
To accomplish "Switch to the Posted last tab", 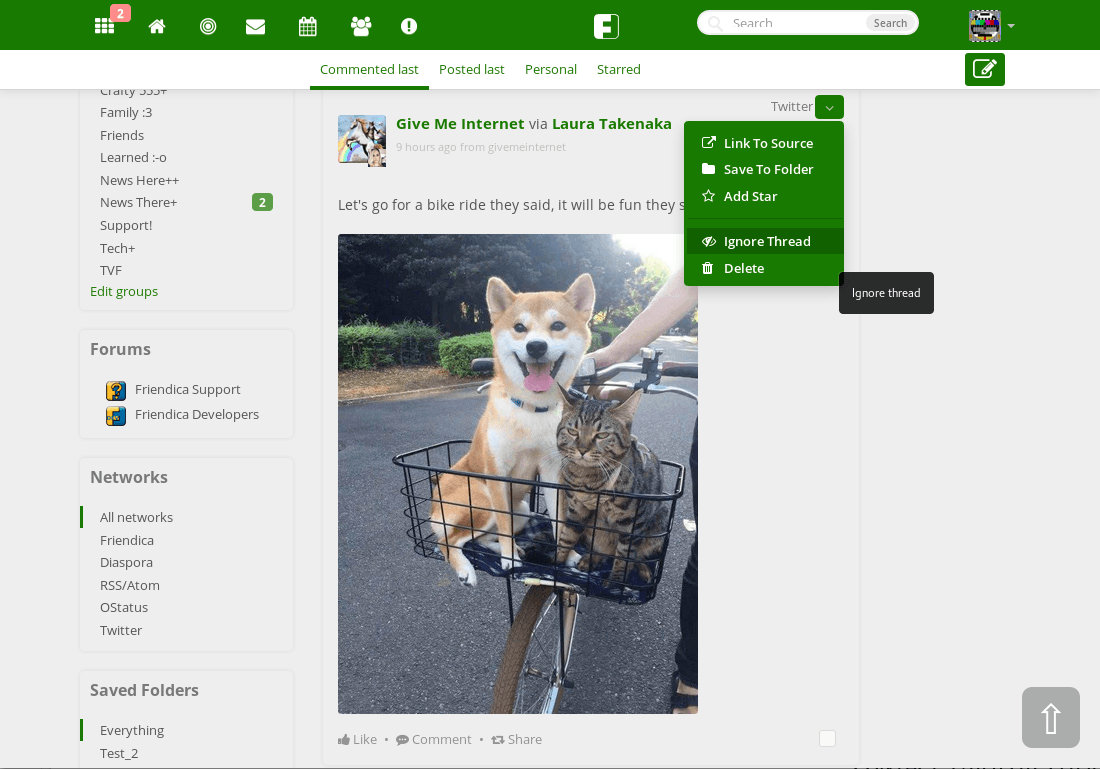I will (472, 69).
